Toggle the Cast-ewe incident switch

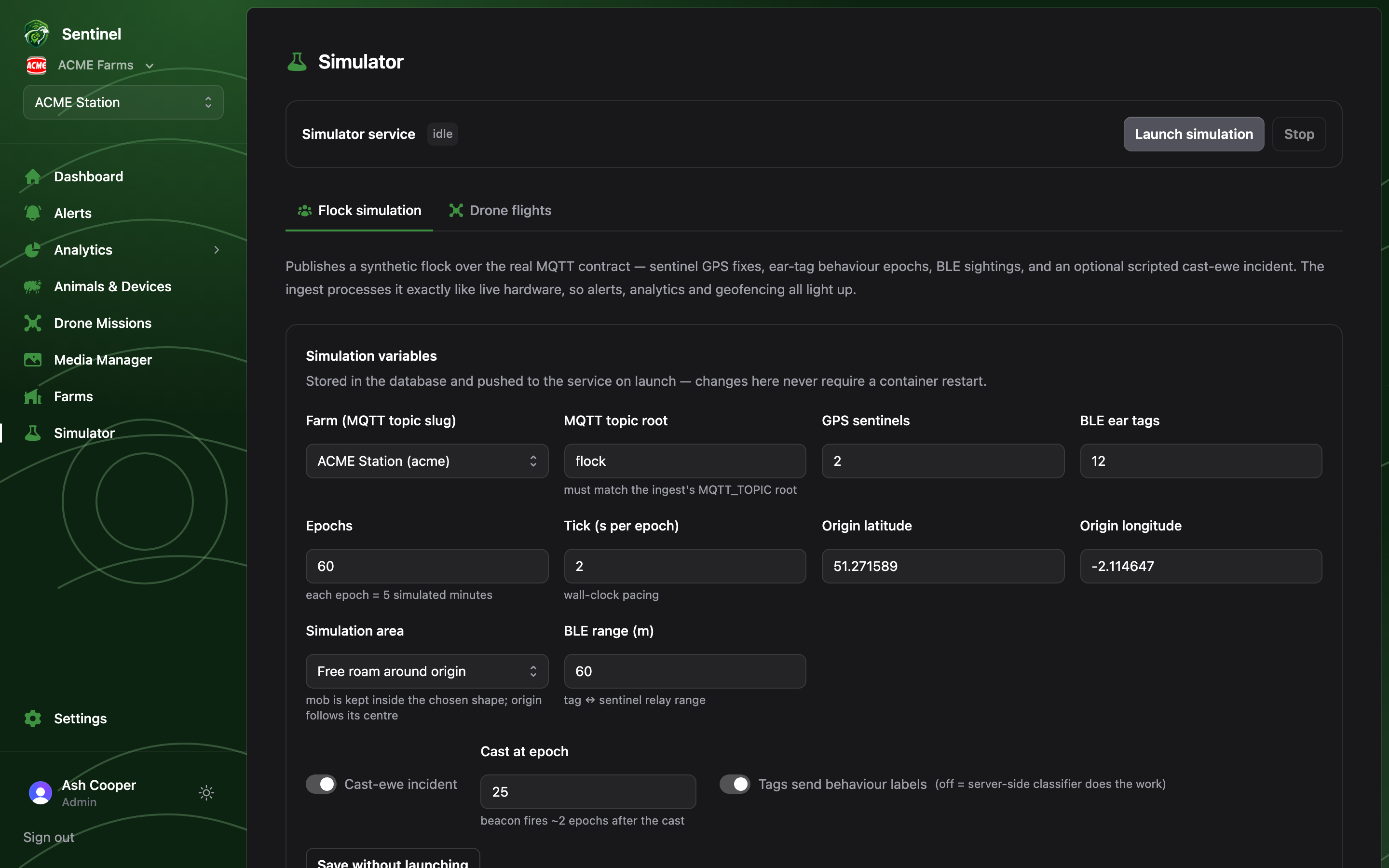point(321,784)
